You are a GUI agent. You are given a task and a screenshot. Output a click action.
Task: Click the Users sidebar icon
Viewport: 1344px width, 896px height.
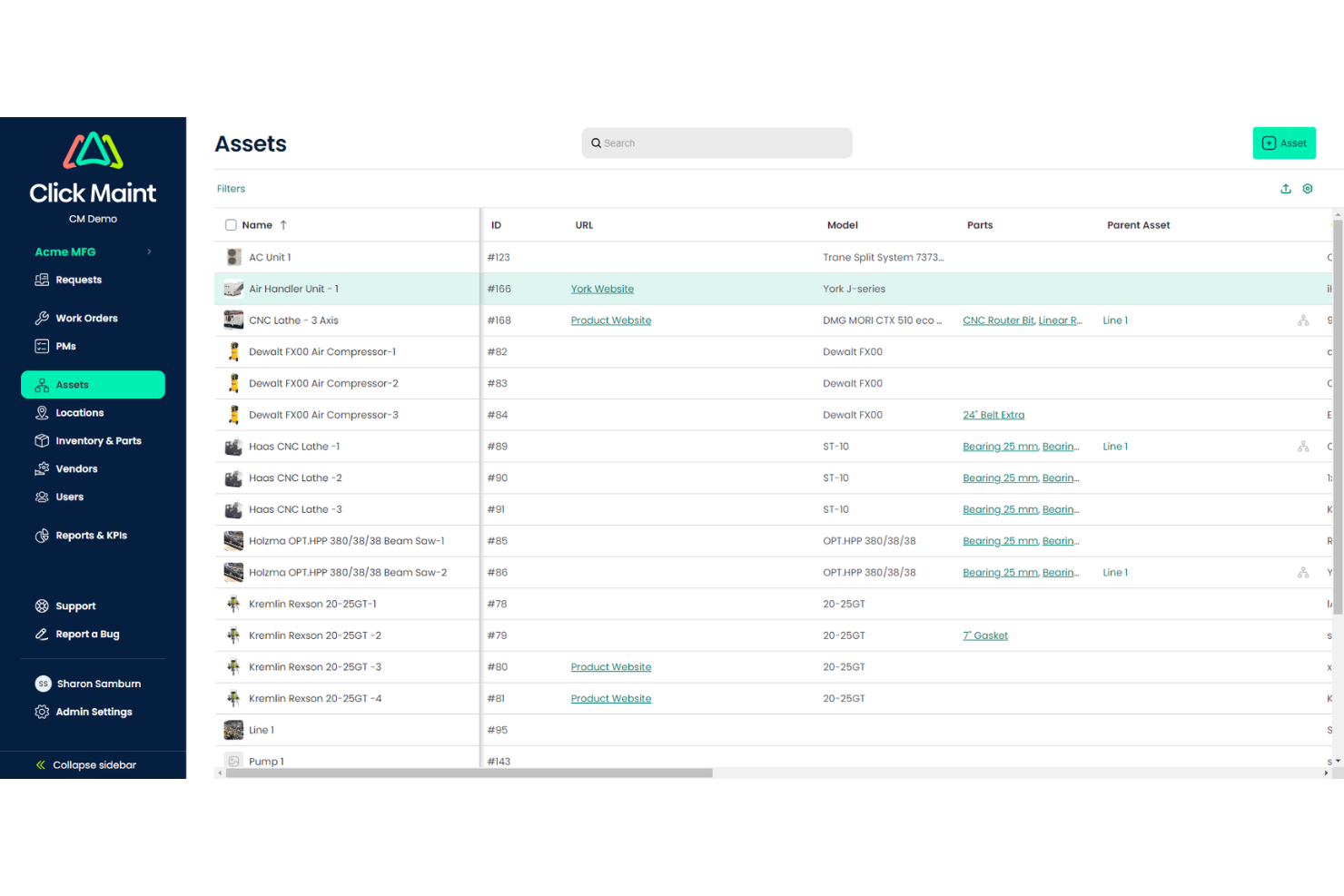pos(42,497)
